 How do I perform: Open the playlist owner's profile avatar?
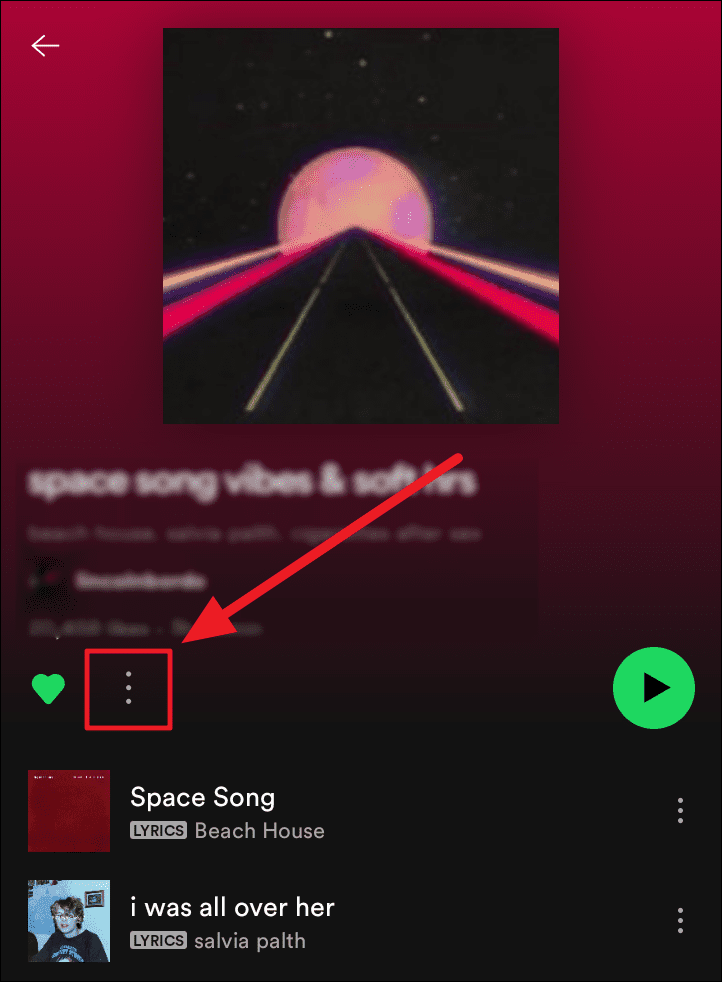point(48,582)
